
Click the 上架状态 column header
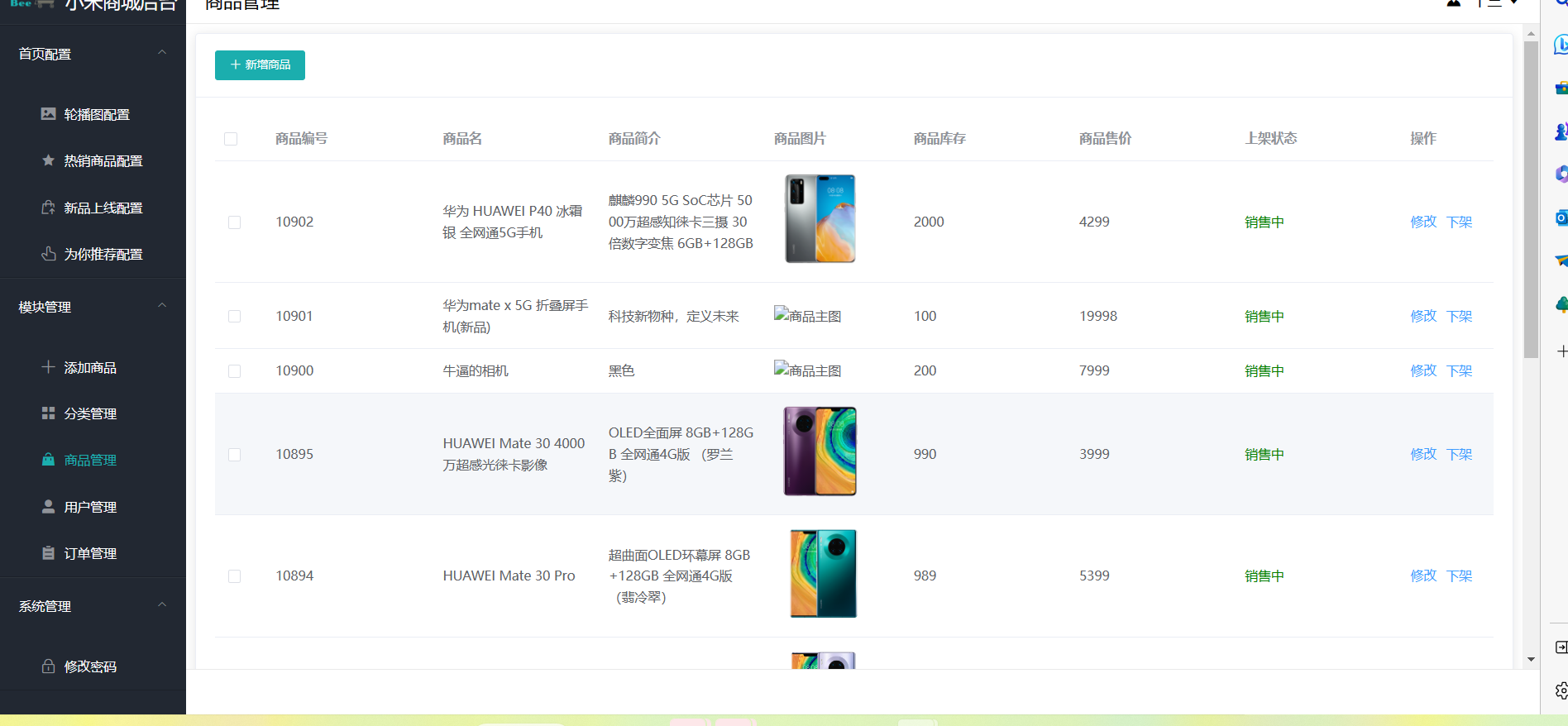[1271, 138]
